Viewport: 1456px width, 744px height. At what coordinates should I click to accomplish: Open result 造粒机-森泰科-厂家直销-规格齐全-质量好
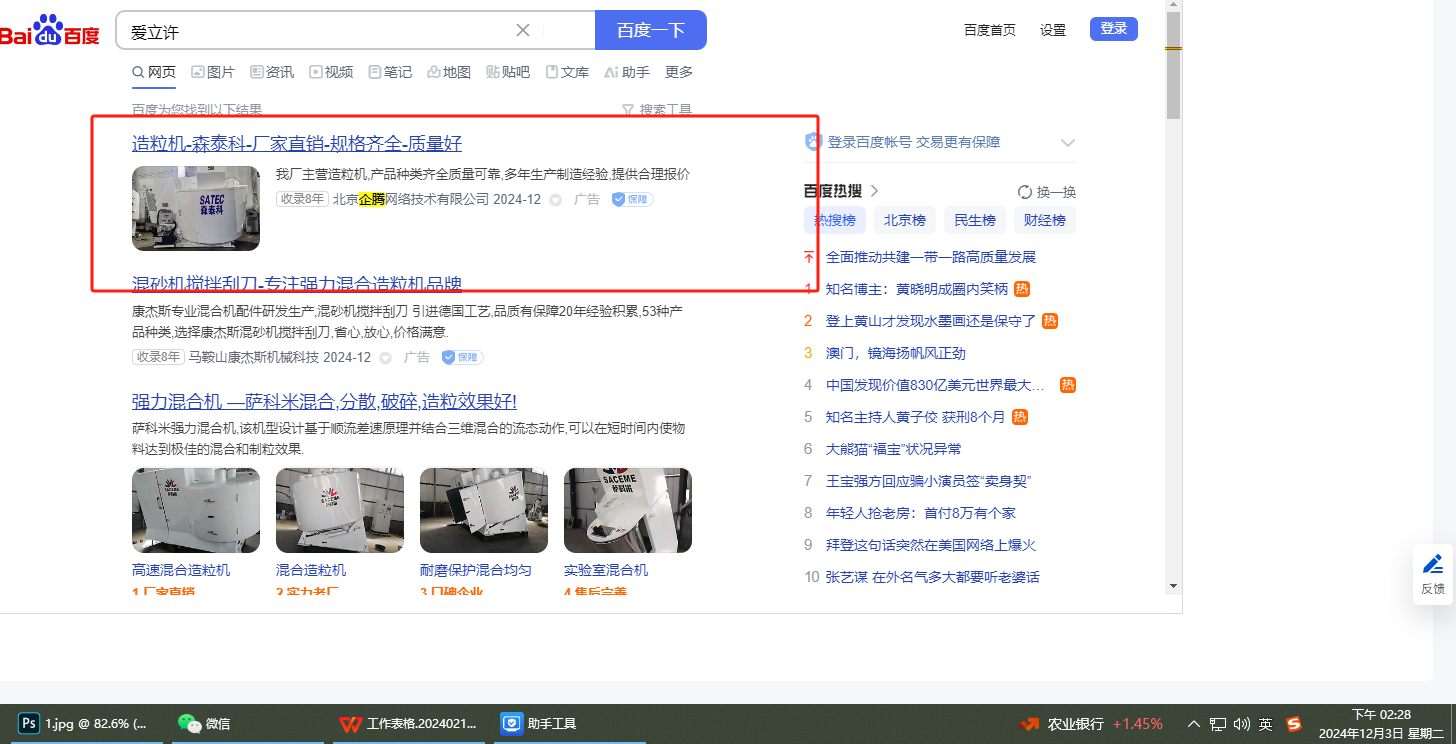tap(297, 143)
